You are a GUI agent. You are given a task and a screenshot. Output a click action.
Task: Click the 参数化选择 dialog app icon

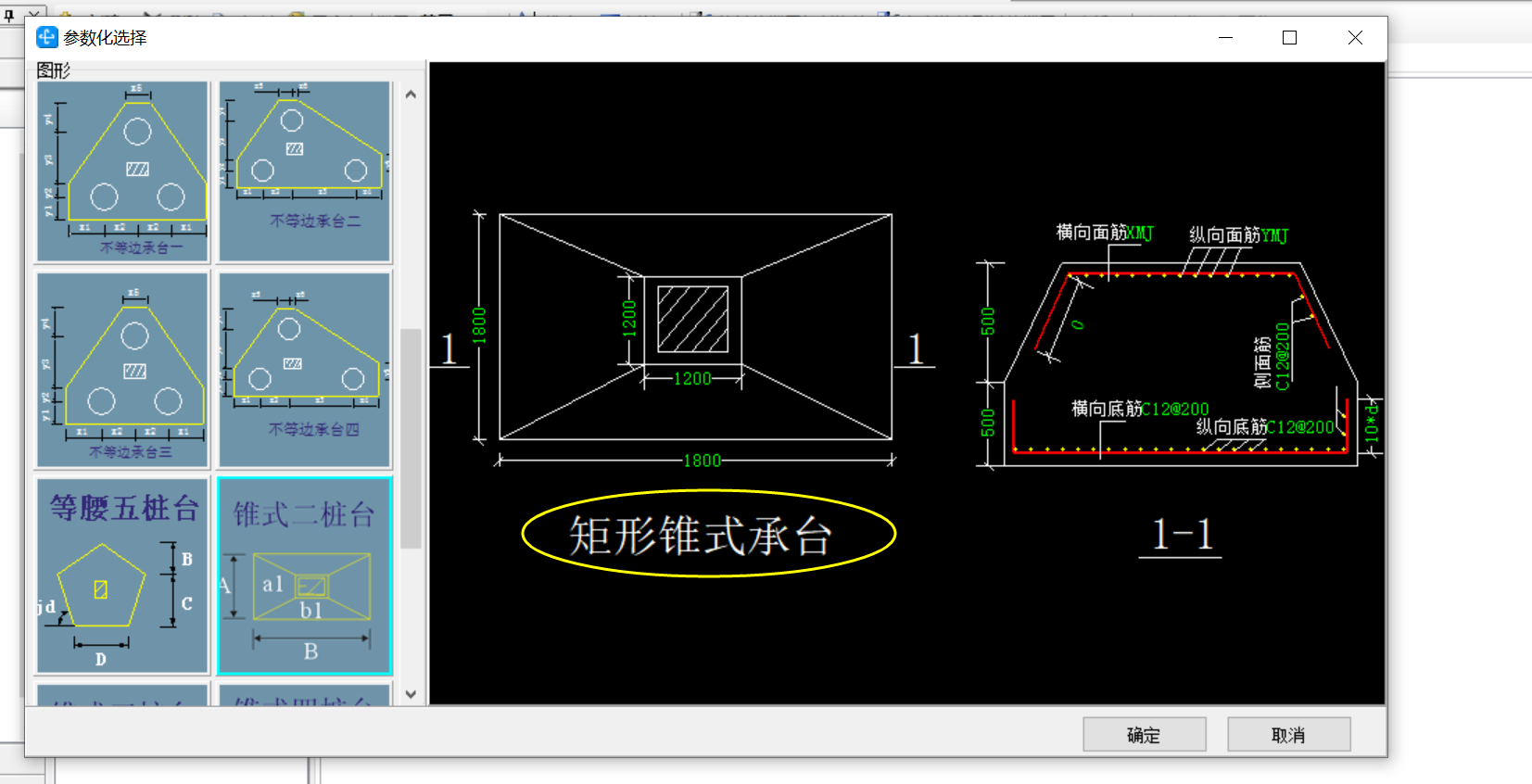click(46, 37)
